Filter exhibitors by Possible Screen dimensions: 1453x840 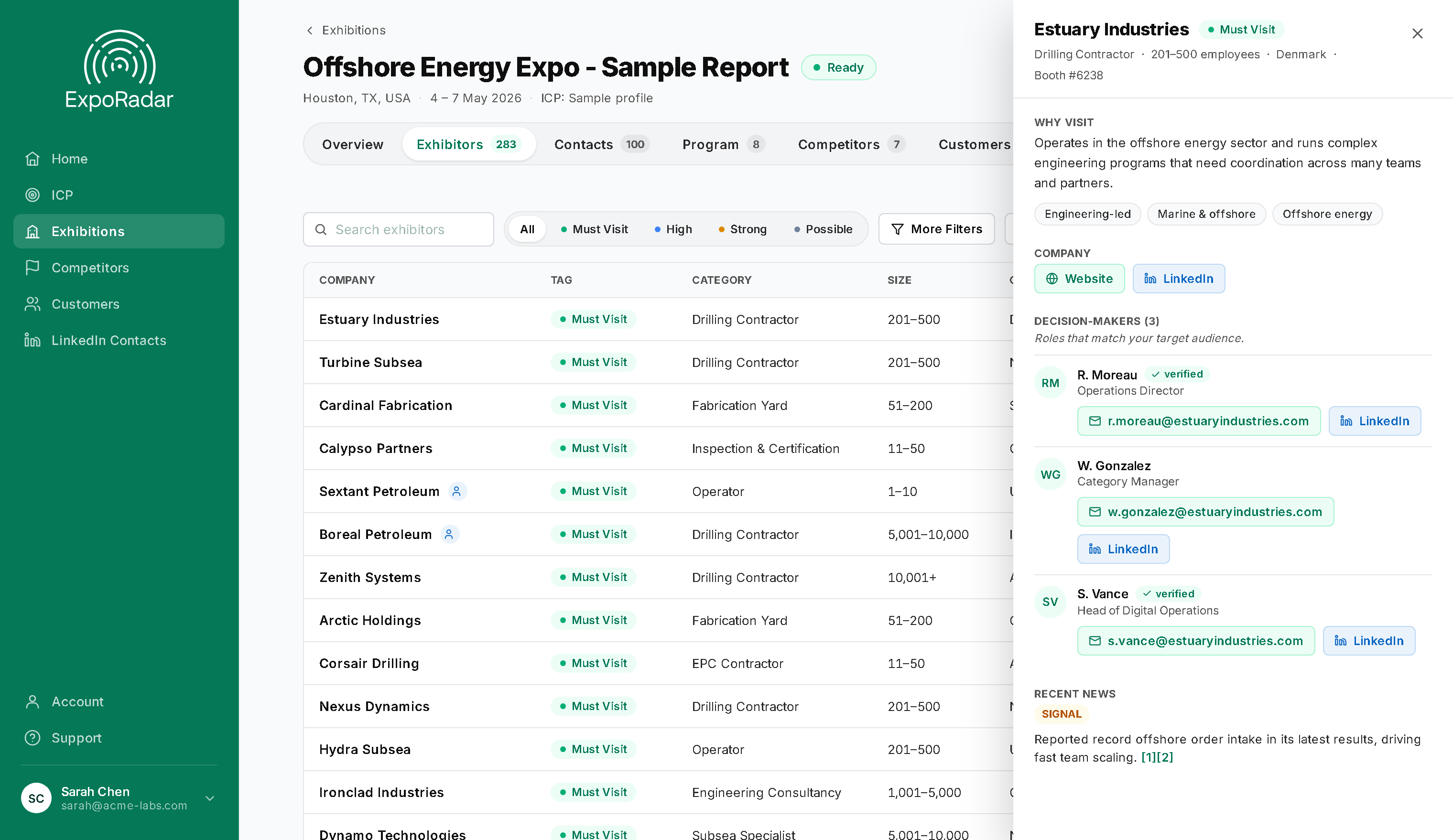[x=823, y=229]
